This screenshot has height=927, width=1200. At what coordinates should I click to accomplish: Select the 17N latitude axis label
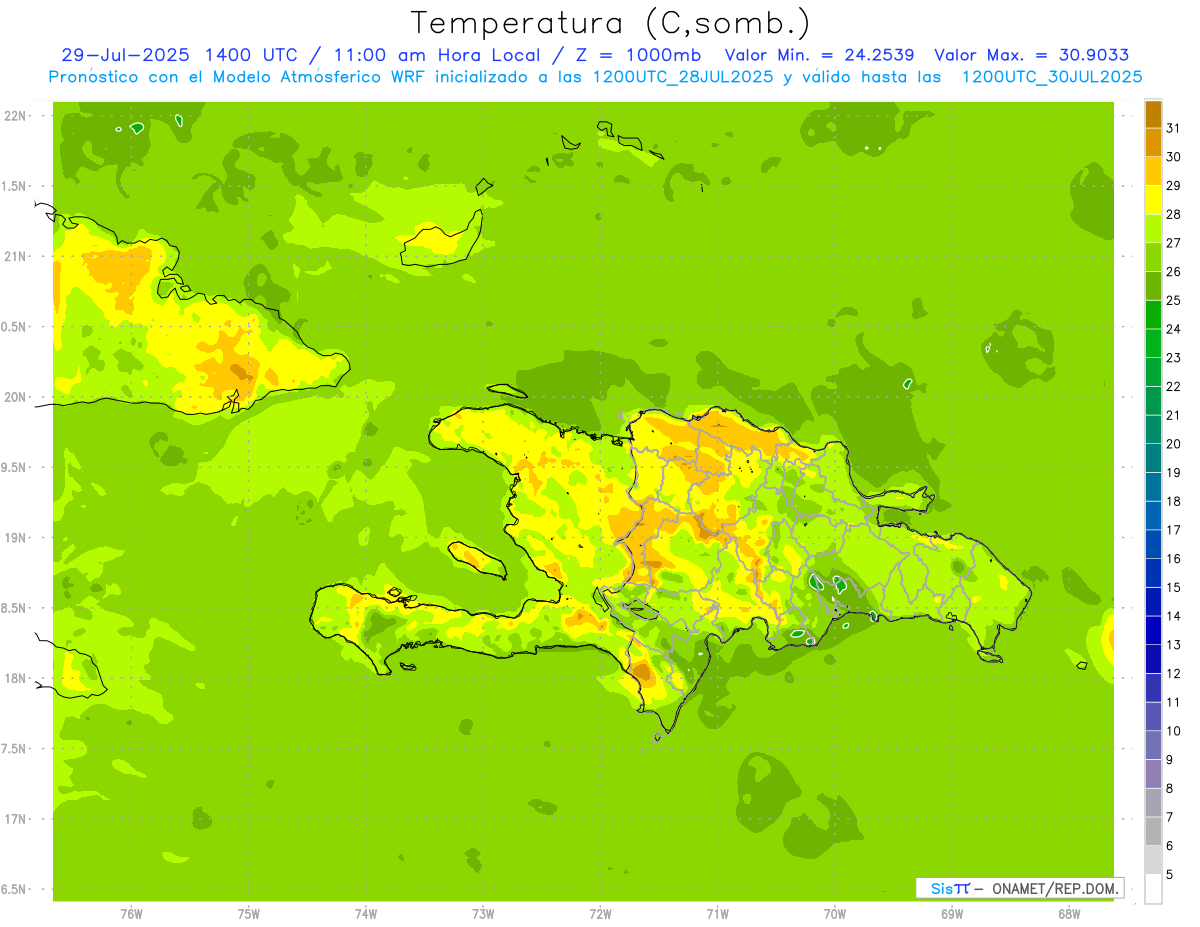17,819
